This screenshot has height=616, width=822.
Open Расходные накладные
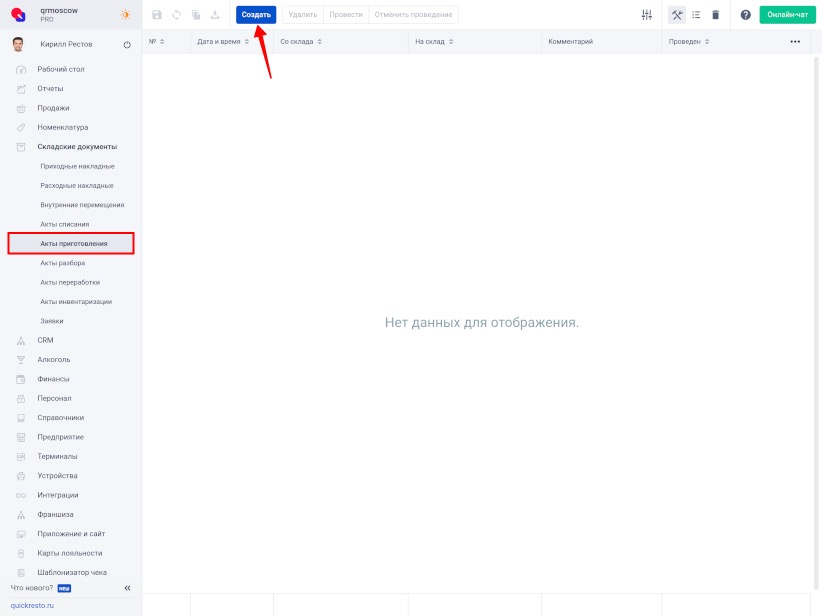[x=77, y=186]
